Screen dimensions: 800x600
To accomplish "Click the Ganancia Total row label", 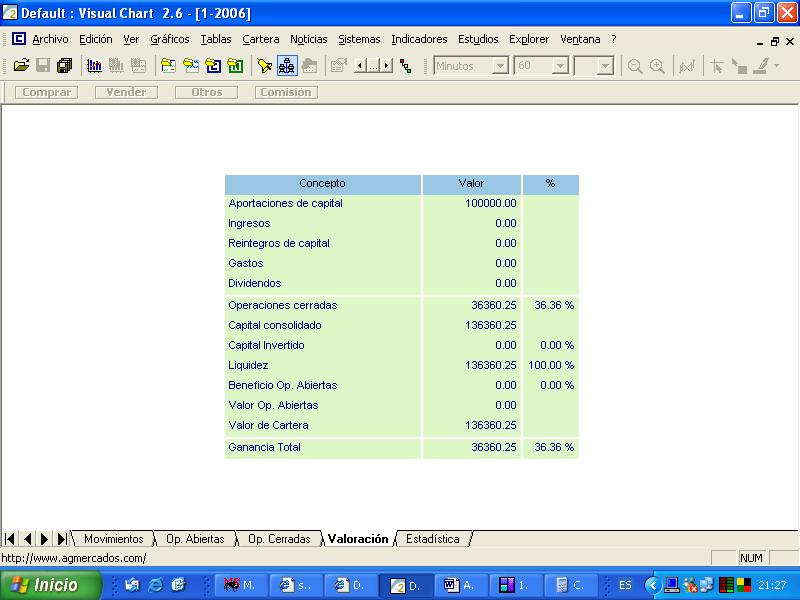I will tap(264, 447).
